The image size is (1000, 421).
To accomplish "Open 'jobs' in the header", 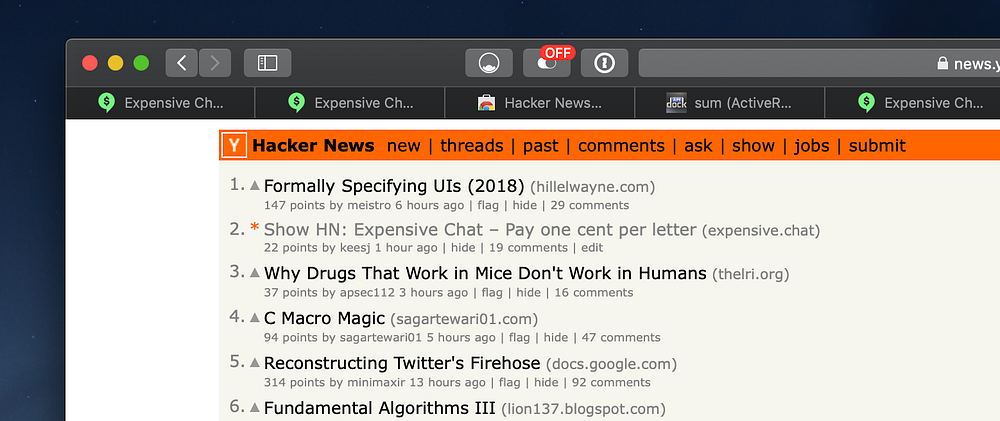I will (x=812, y=146).
